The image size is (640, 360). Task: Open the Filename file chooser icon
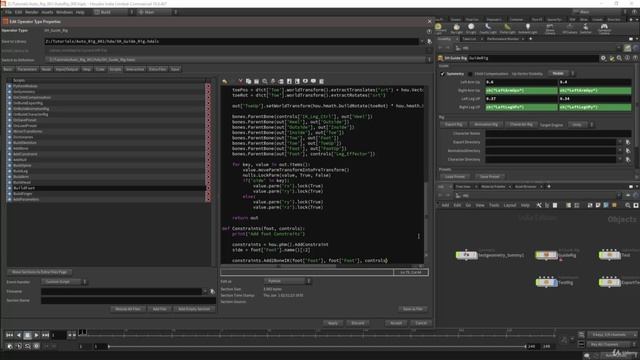[212, 291]
